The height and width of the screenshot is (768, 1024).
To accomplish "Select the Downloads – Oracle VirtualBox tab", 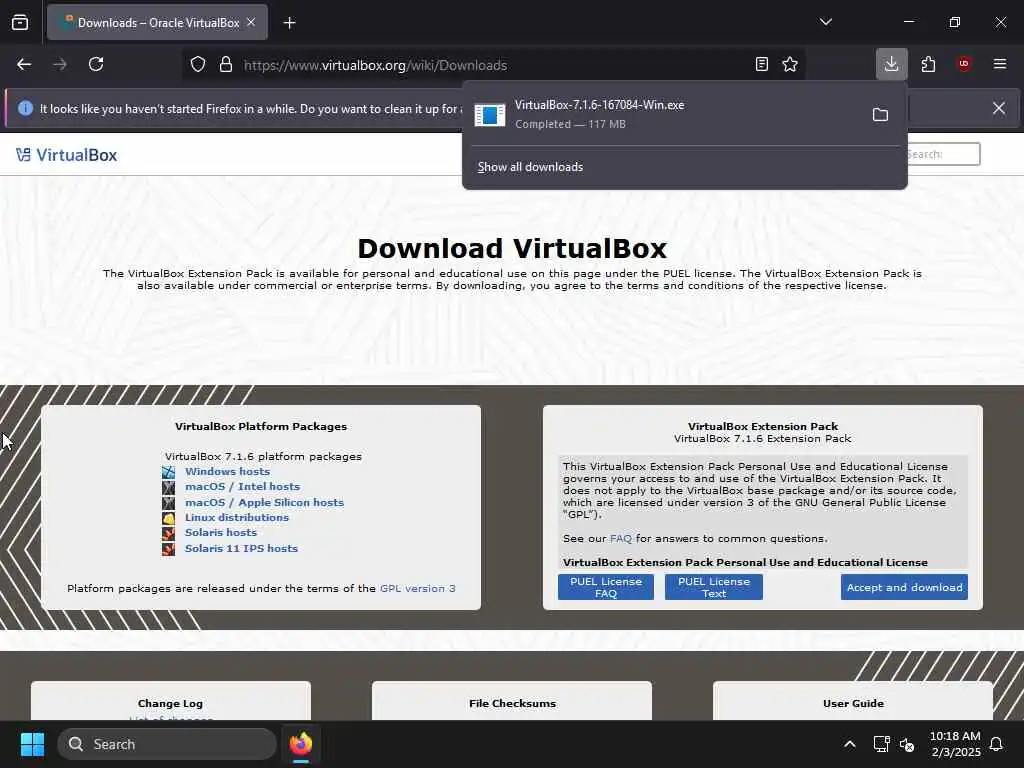I will pos(157,22).
